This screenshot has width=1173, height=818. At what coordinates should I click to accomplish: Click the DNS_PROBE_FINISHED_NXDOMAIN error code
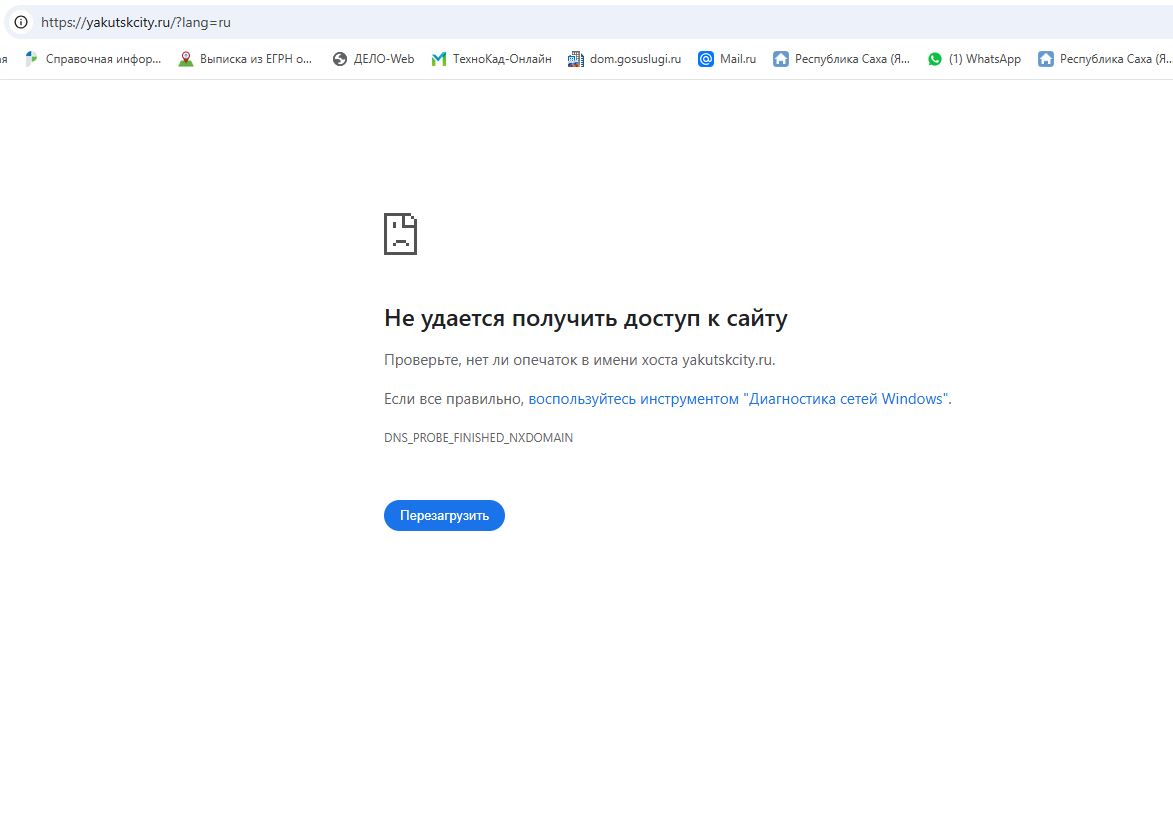pyautogui.click(x=478, y=438)
